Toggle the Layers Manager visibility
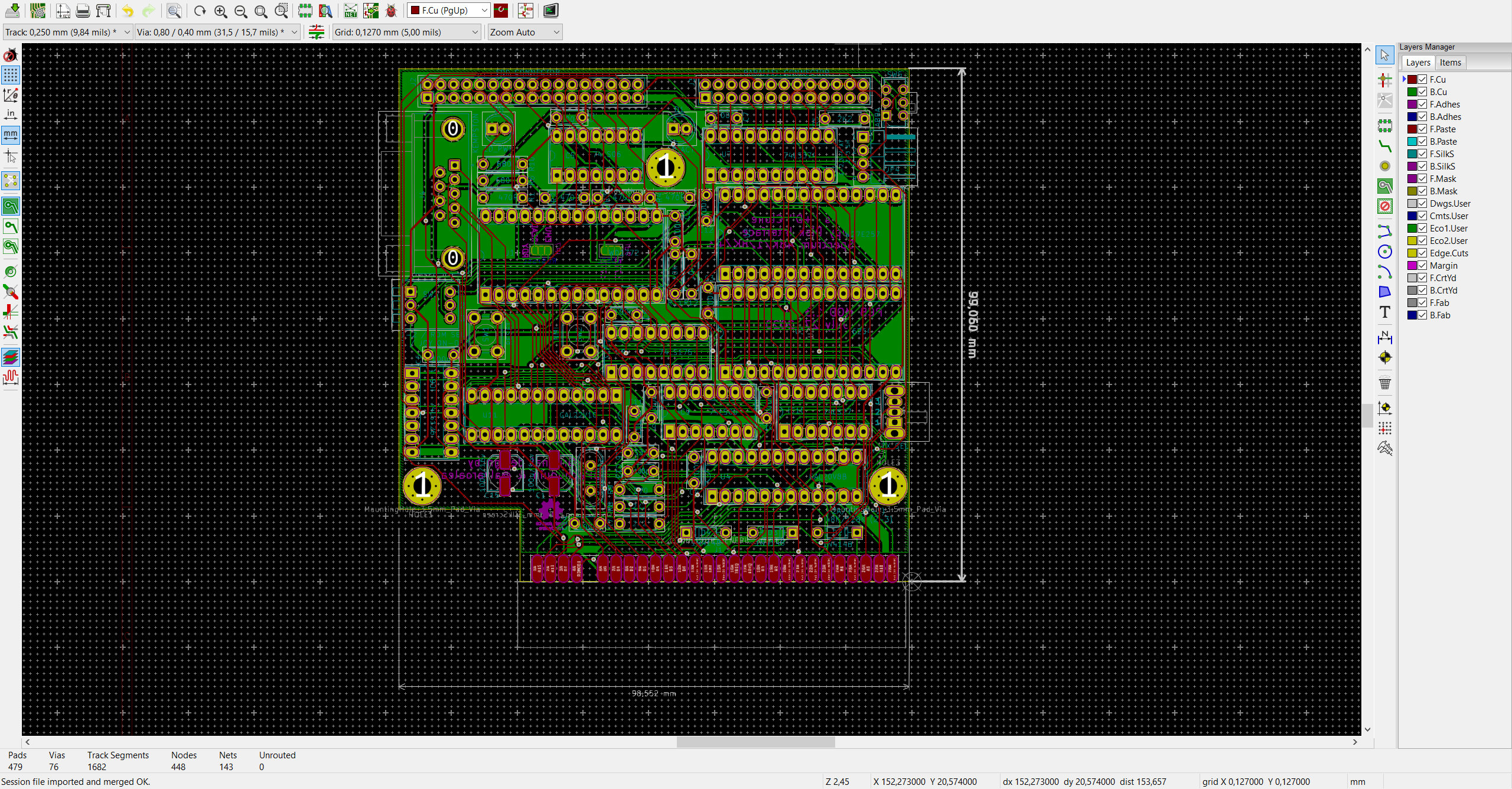This screenshot has height=789, width=1512. pos(11,357)
